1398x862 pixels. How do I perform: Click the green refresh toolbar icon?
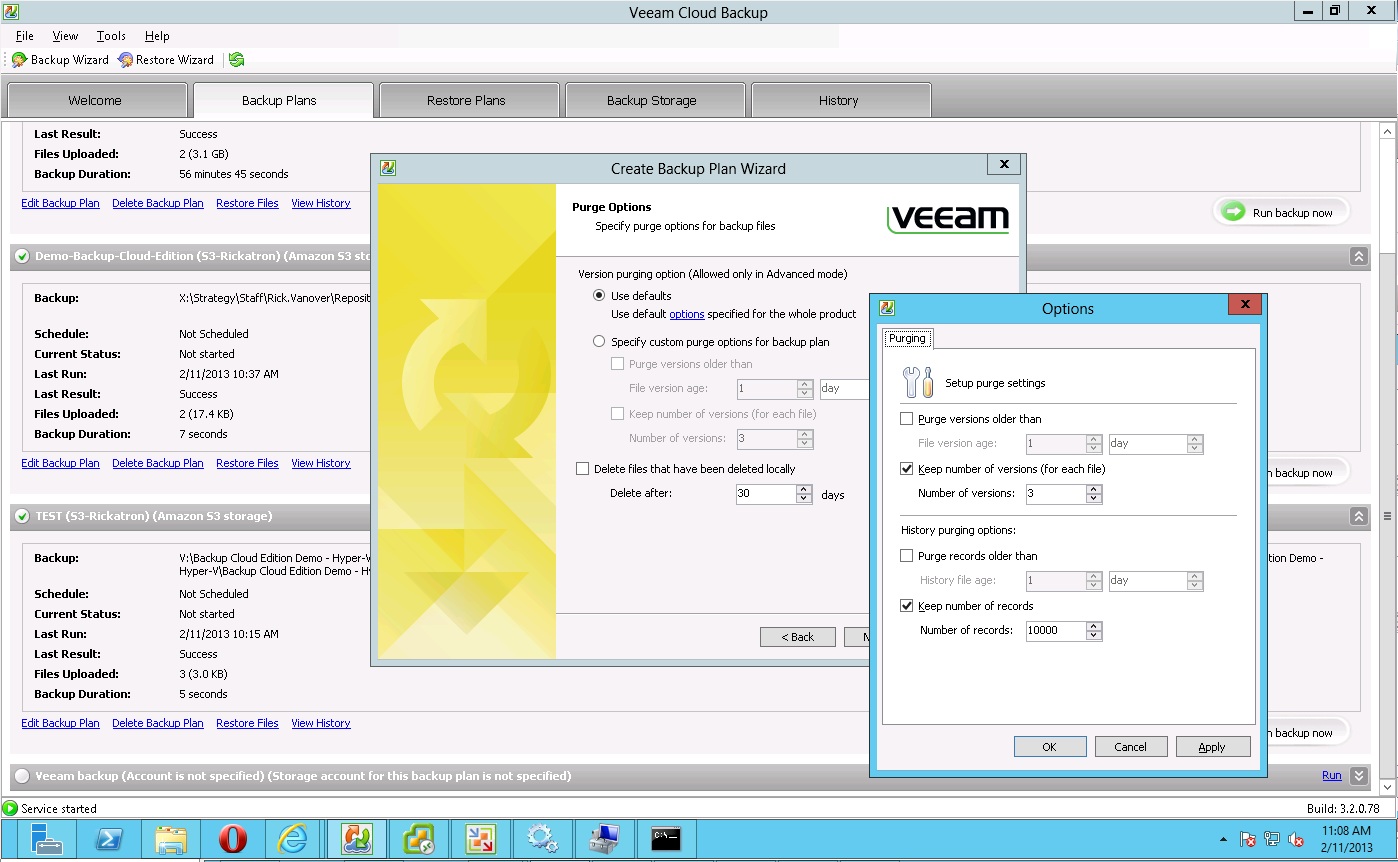pyautogui.click(x=236, y=60)
